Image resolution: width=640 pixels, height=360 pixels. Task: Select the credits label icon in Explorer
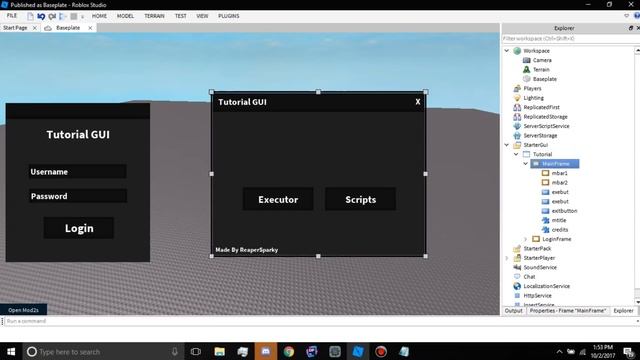click(545, 229)
